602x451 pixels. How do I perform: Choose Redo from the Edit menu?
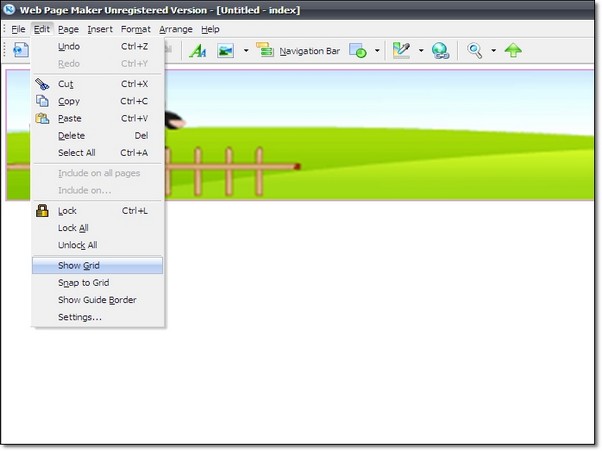[x=98, y=64]
